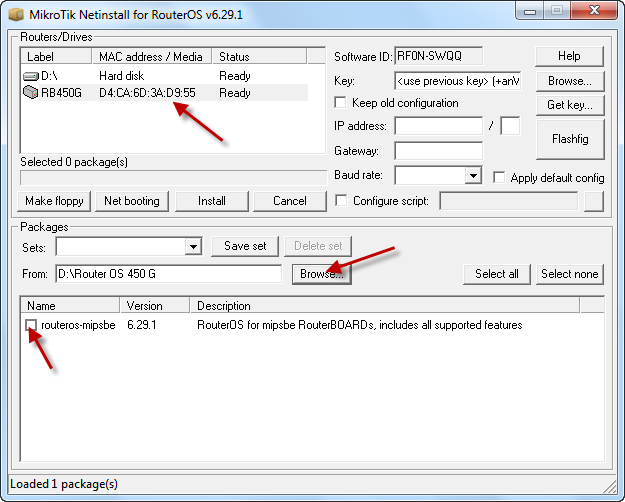Screen dimensions: 625x502
Task: Click the From path field
Action: point(169,274)
